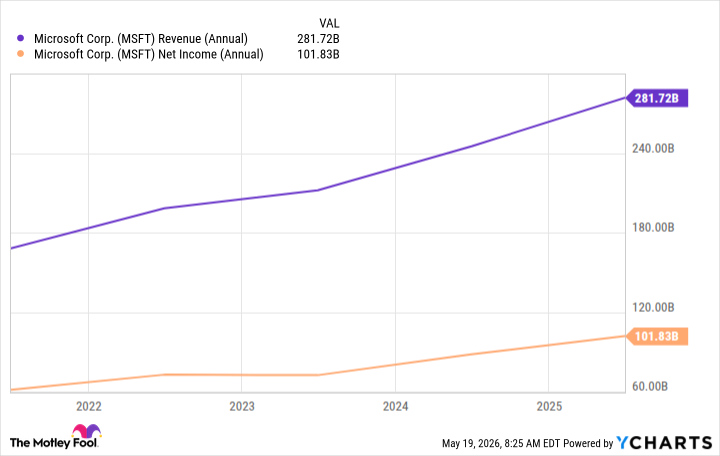Click the purple Revenue legend dot

coord(20,39)
